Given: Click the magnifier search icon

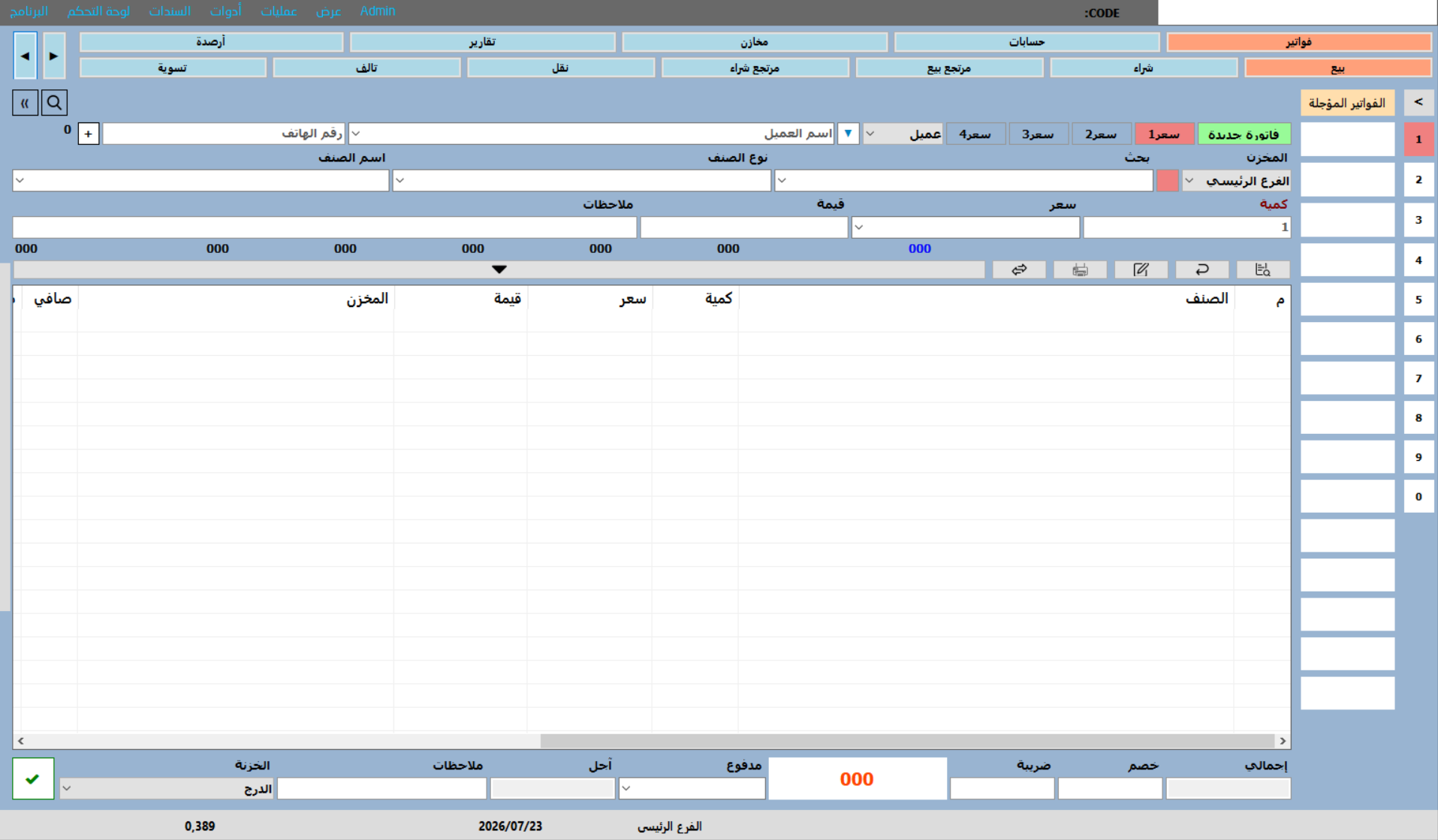Looking at the screenshot, I should coord(54,103).
